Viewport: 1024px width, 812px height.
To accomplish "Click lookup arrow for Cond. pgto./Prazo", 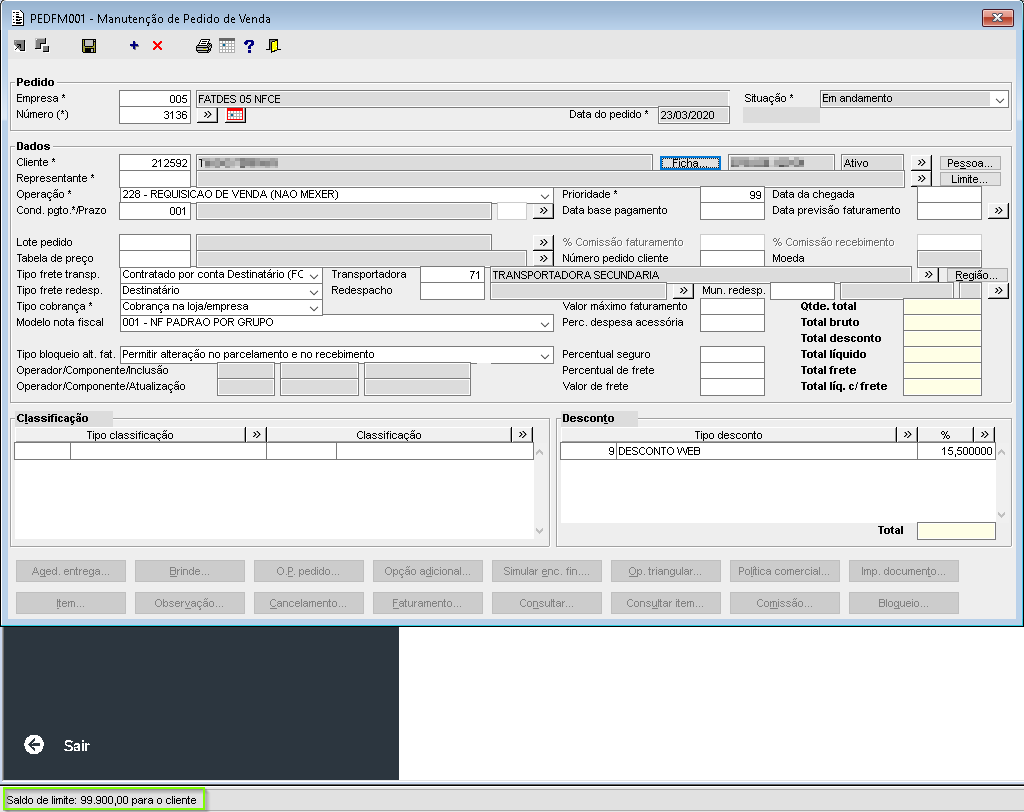I will coord(543,210).
